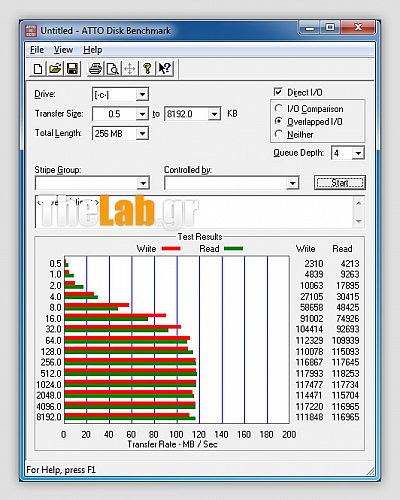Click the 64.0 transfer size row label

tap(53, 341)
